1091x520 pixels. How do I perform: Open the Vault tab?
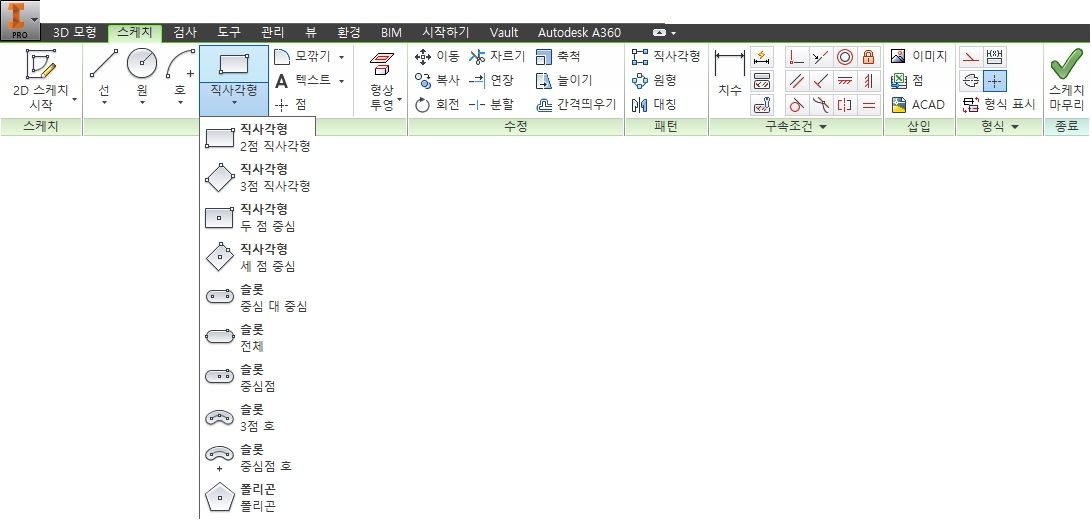point(504,33)
